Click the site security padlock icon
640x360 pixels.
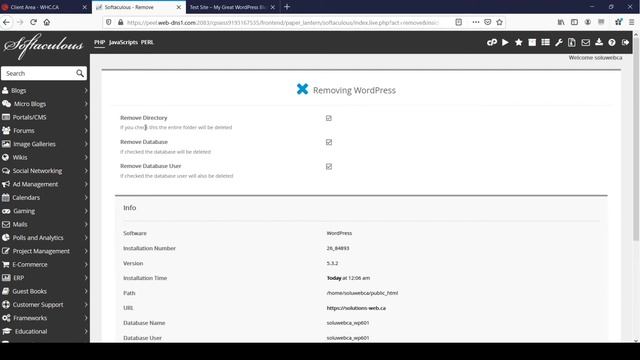(x=120, y=22)
